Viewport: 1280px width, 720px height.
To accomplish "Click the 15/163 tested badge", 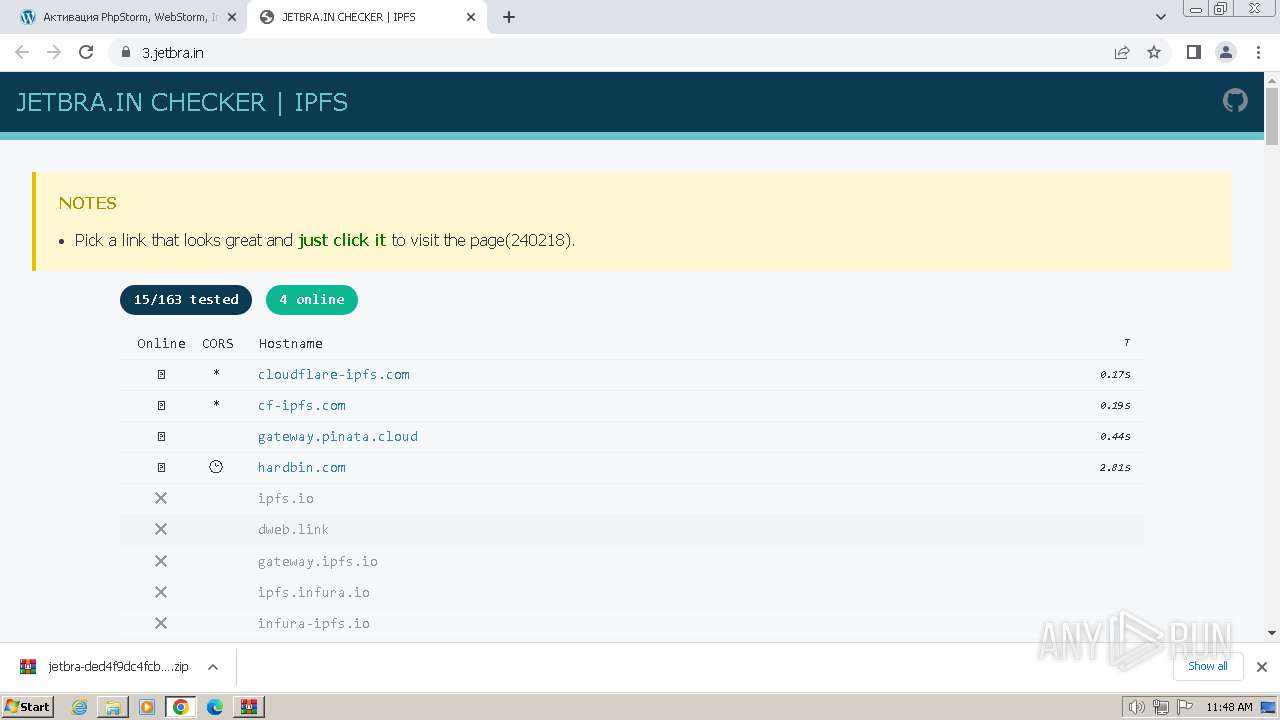I will click(186, 299).
